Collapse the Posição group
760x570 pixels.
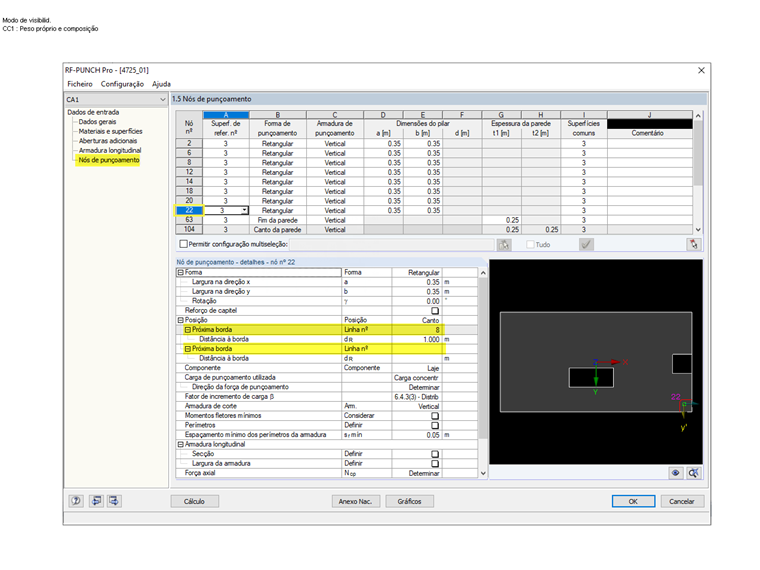pyautogui.click(x=180, y=320)
